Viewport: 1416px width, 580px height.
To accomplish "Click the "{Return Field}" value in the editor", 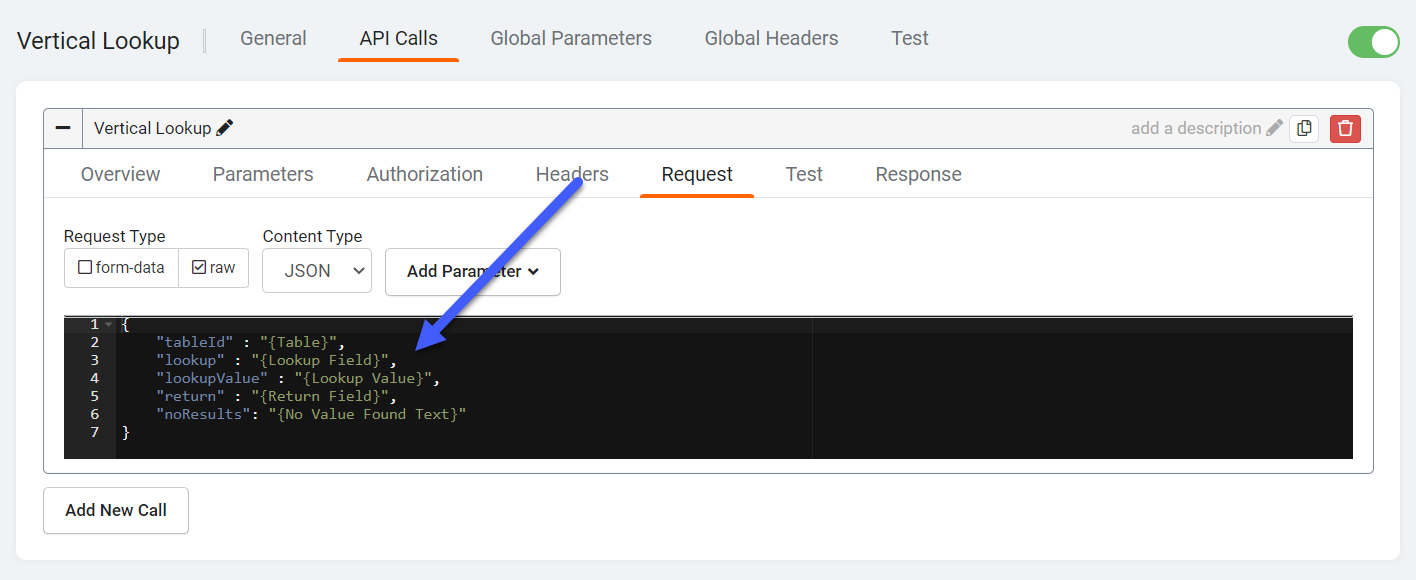I will (x=320, y=396).
